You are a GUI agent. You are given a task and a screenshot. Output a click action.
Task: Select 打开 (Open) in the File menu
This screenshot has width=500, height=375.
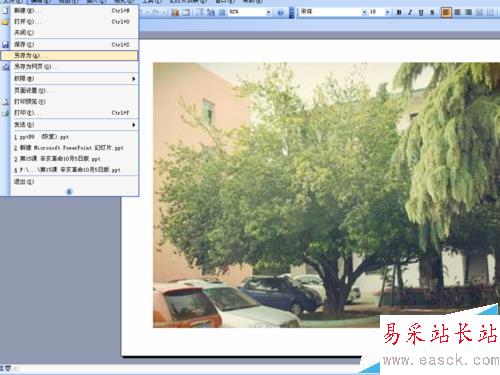[x=69, y=22]
